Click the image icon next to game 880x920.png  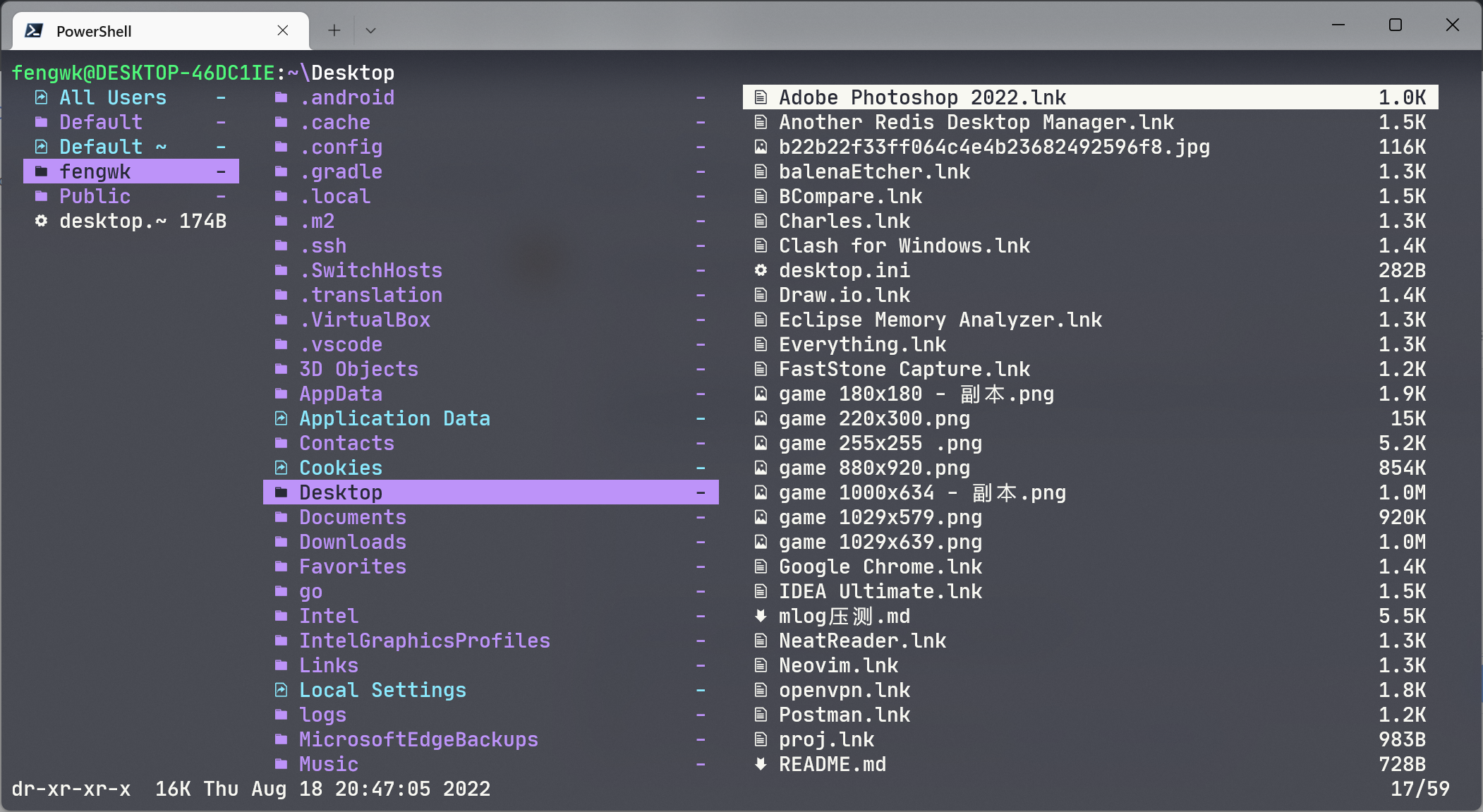761,468
